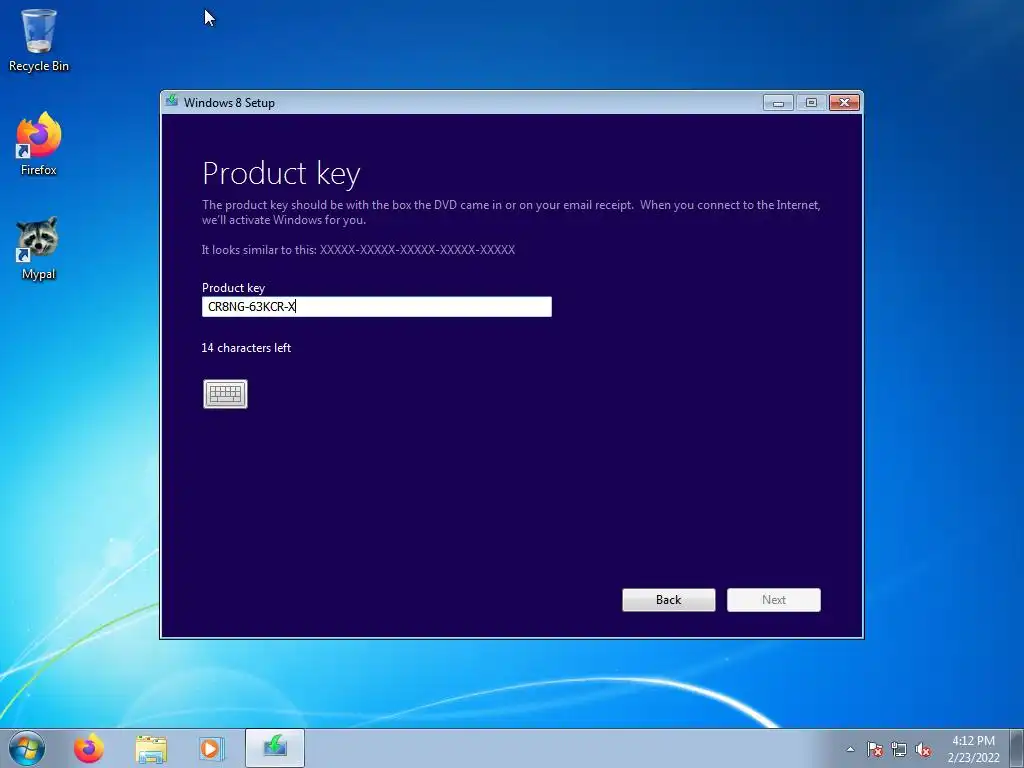Viewport: 1024px width, 768px height.
Task: Close the Windows 8 Setup window
Action: (x=844, y=103)
